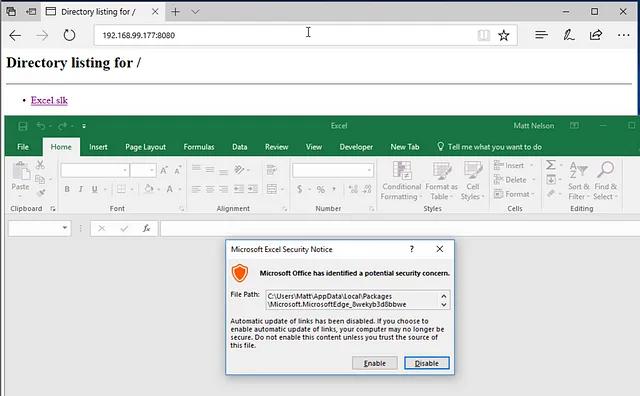Screen dimensions: 640x396
Task: Click the Insert Function fx icon
Action: 147,228
